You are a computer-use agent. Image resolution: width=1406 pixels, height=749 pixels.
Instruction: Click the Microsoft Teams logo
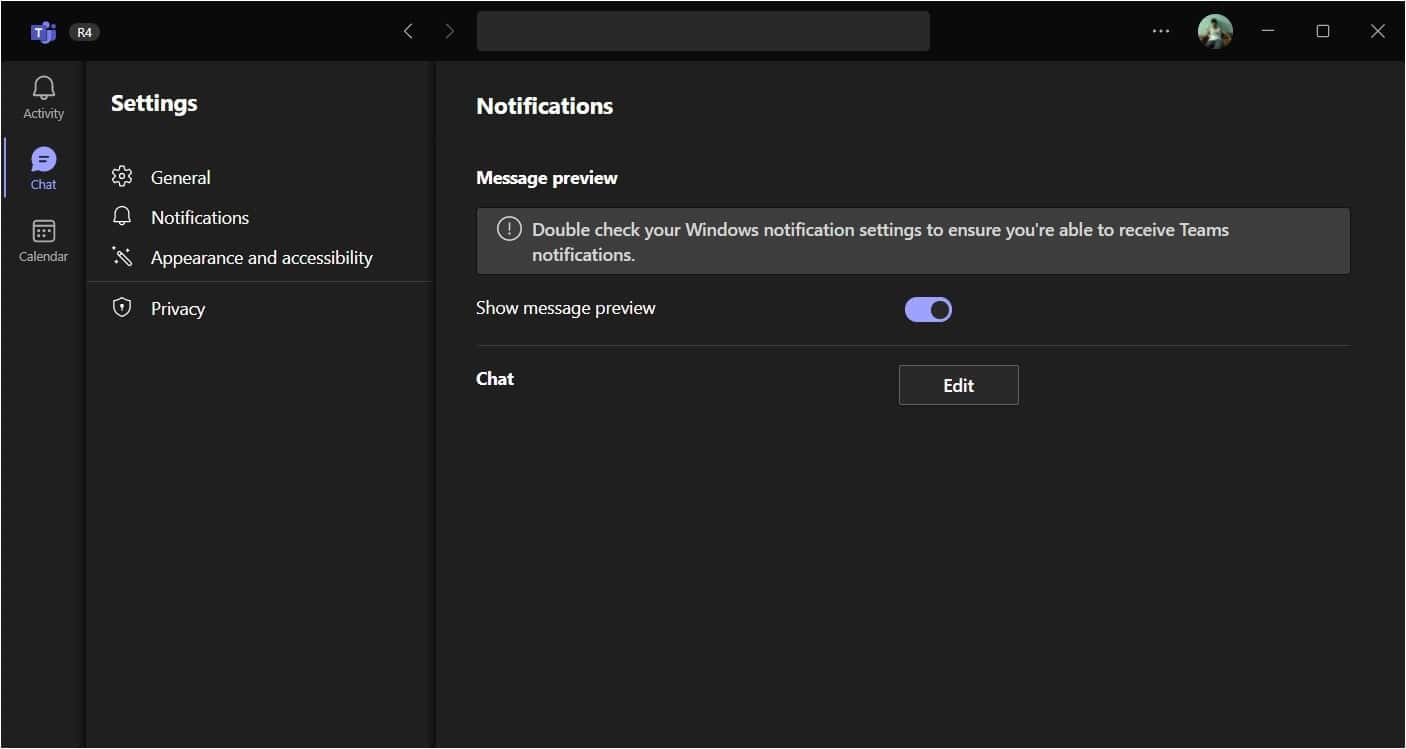(x=43, y=32)
